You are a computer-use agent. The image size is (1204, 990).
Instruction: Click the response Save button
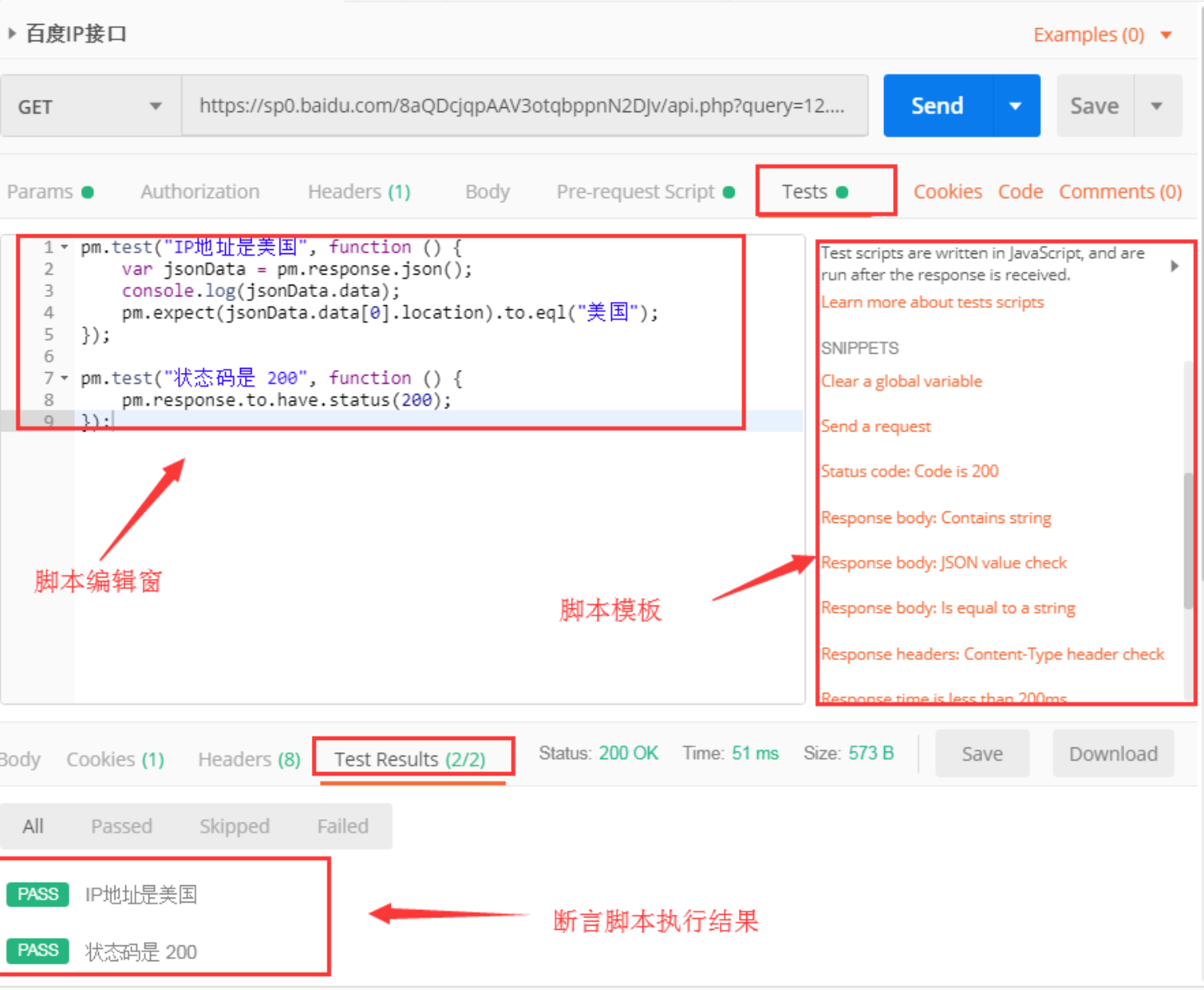coord(982,754)
